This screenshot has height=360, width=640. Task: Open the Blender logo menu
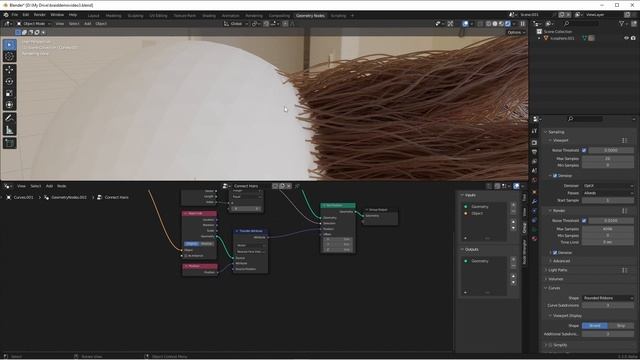click(x=6, y=15)
